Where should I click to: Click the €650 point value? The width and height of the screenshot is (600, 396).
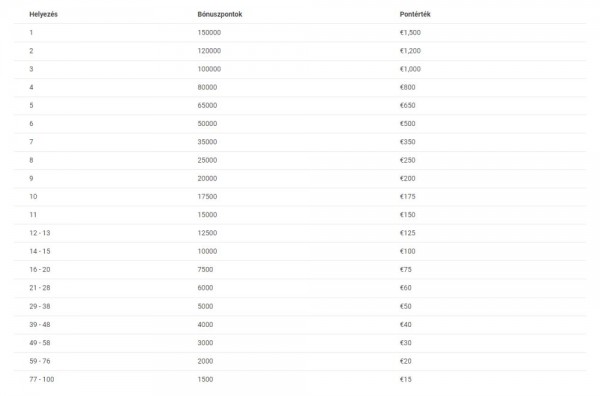[x=407, y=105]
